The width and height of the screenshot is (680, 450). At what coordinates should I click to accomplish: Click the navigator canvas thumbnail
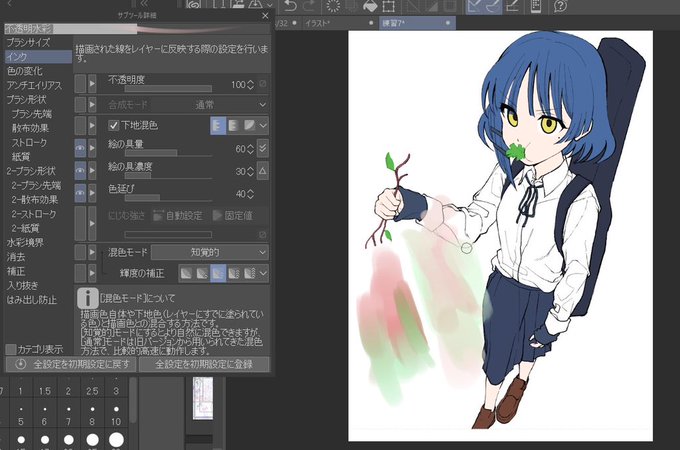203,398
